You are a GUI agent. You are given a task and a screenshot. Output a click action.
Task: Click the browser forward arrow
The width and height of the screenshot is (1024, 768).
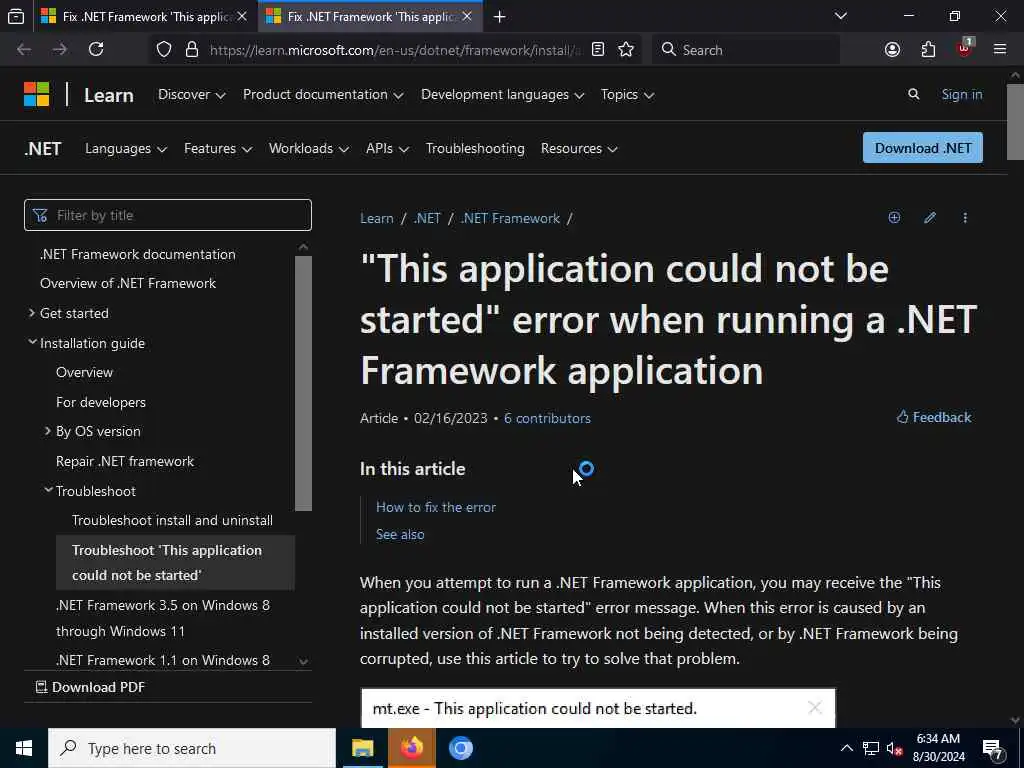pos(60,50)
